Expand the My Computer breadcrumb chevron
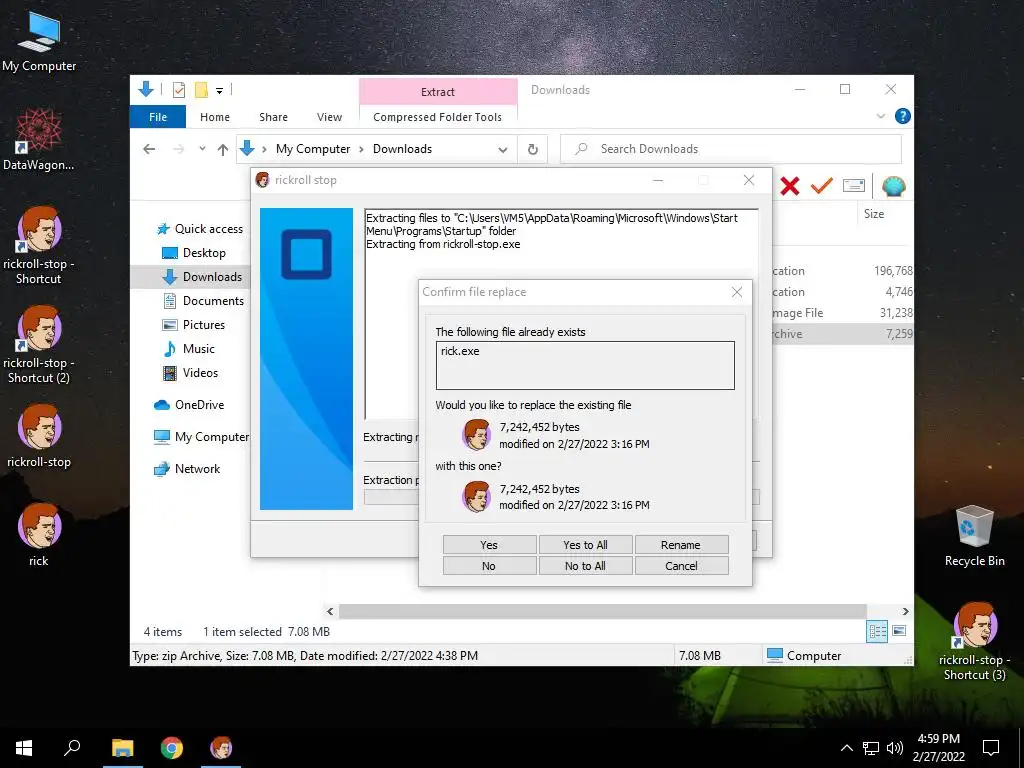Viewport: 1024px width, 768px height. click(x=361, y=149)
